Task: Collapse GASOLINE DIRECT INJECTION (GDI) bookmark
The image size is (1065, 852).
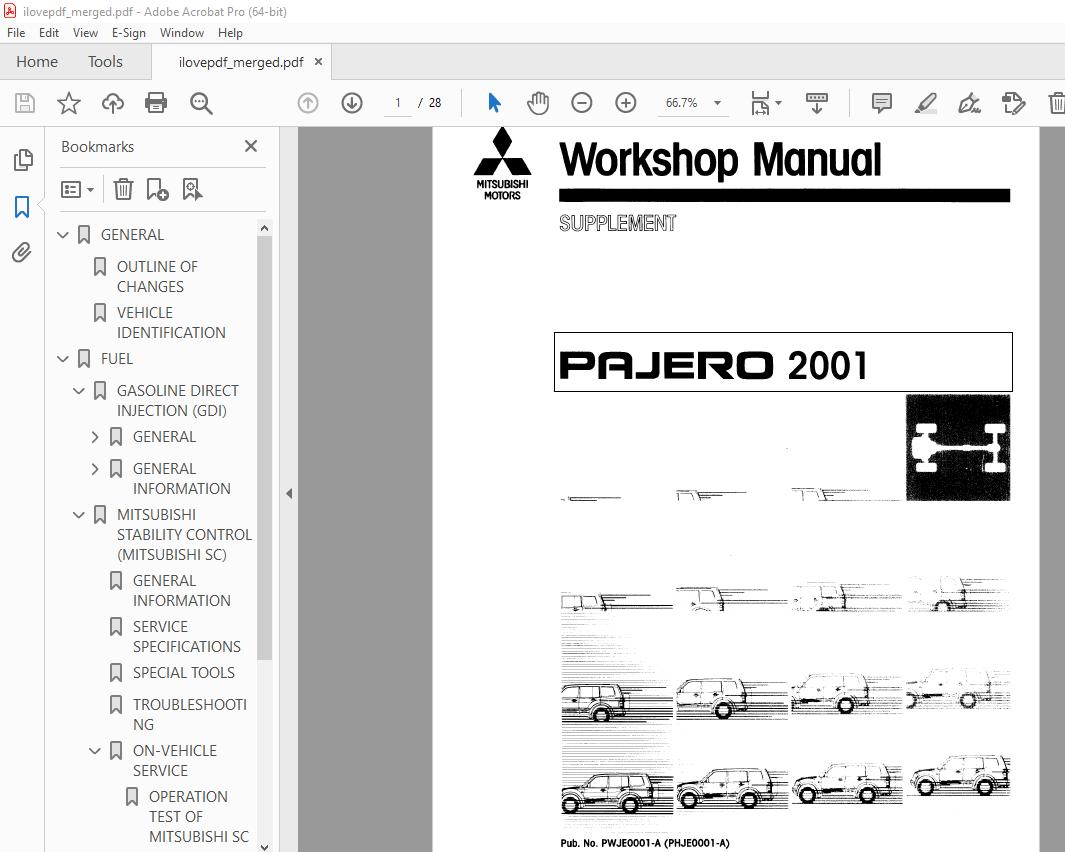Action: click(79, 391)
